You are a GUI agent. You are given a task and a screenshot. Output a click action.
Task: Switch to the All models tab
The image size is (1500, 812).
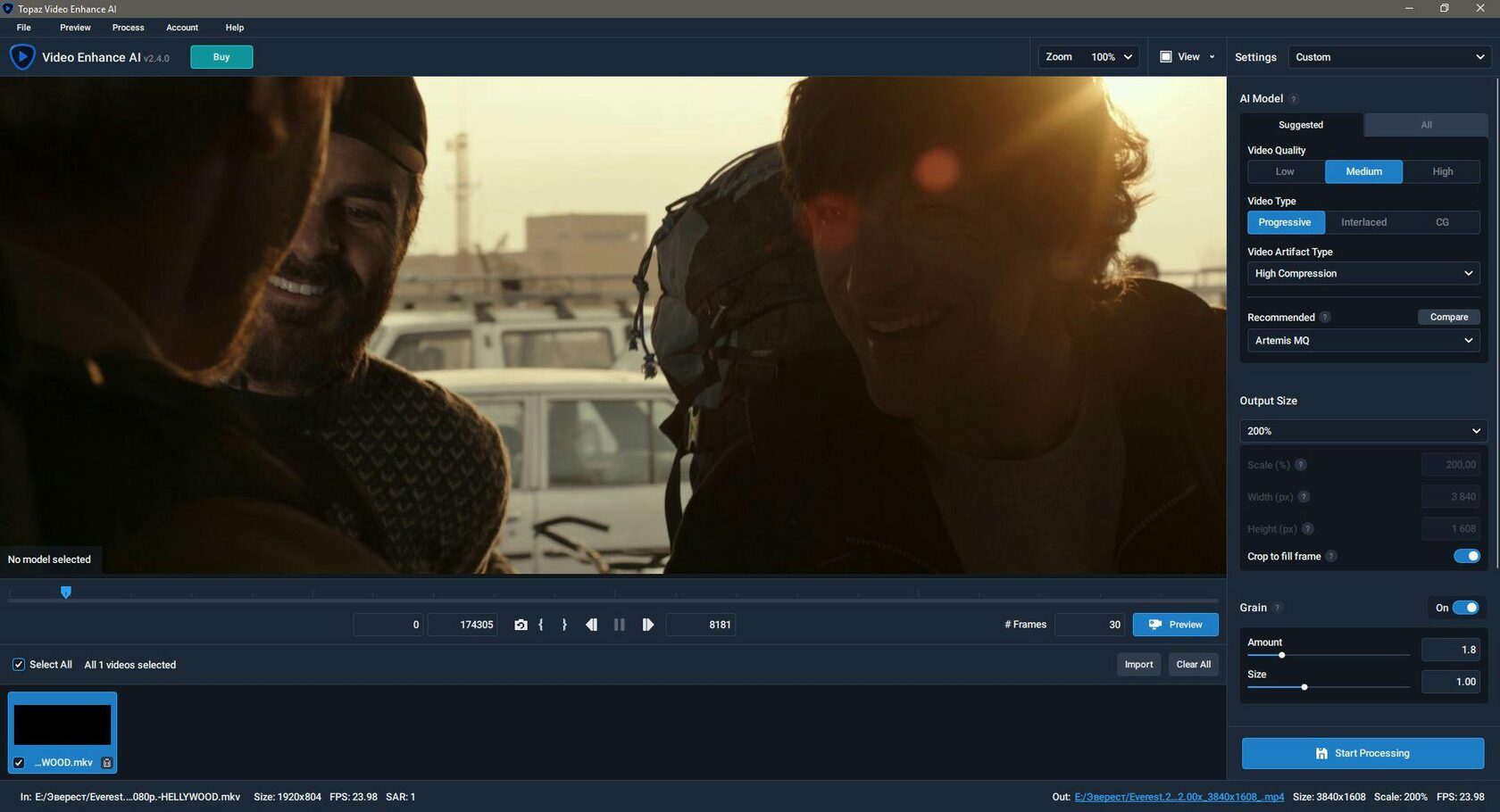1426,125
